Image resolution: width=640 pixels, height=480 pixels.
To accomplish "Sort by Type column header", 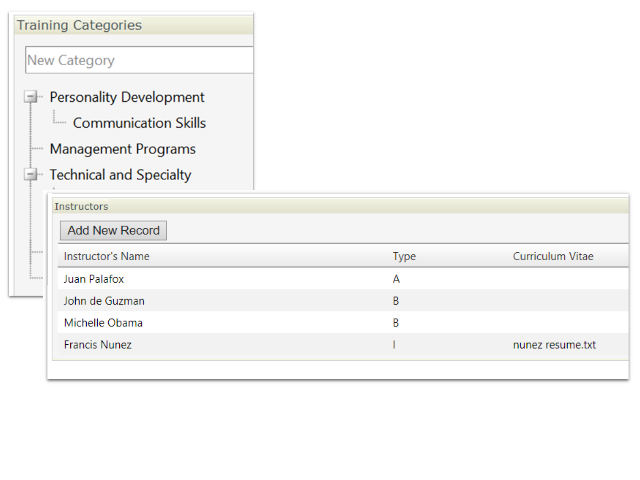I will 404,256.
